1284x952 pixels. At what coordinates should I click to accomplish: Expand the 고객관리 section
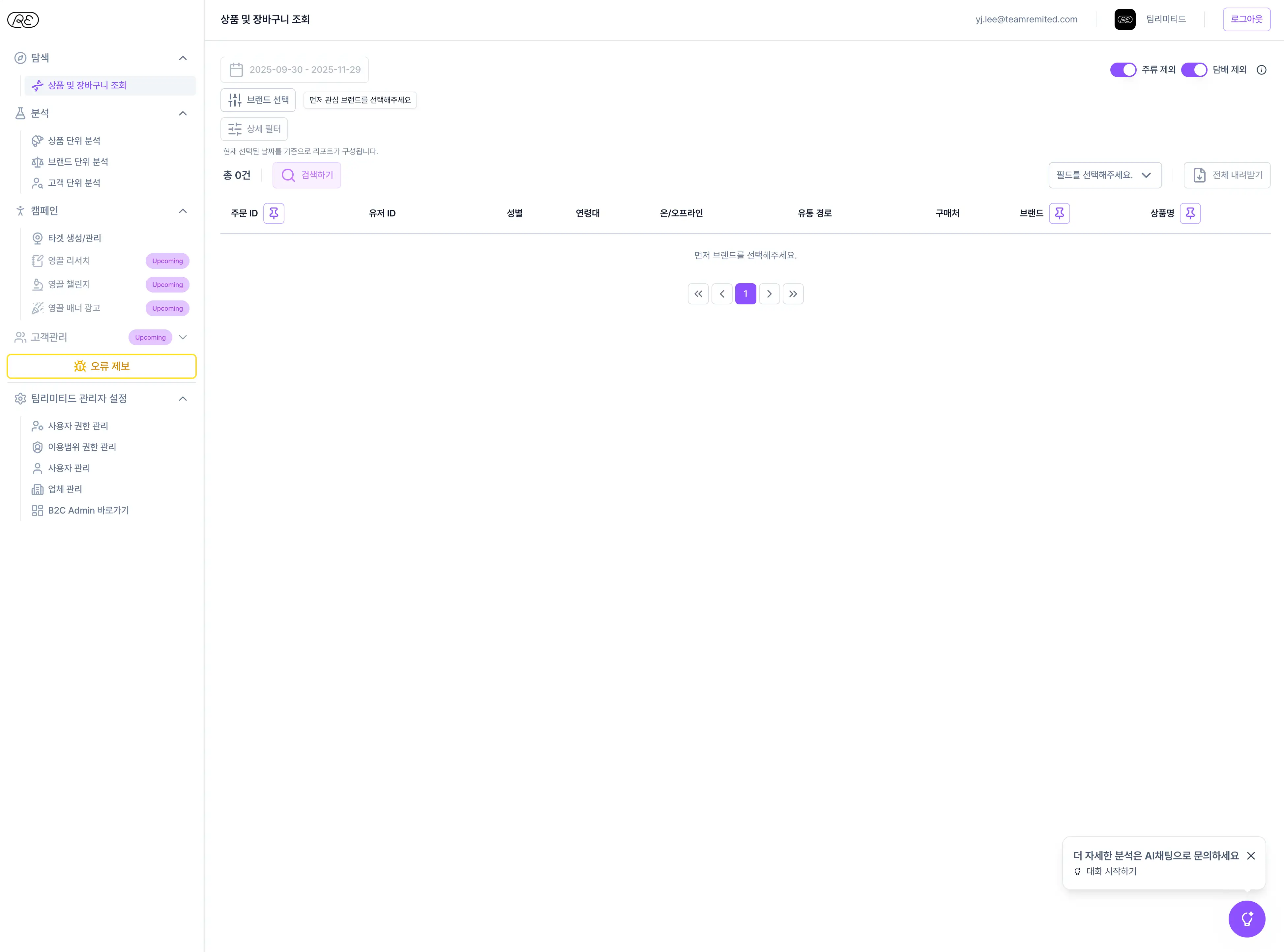click(x=183, y=337)
